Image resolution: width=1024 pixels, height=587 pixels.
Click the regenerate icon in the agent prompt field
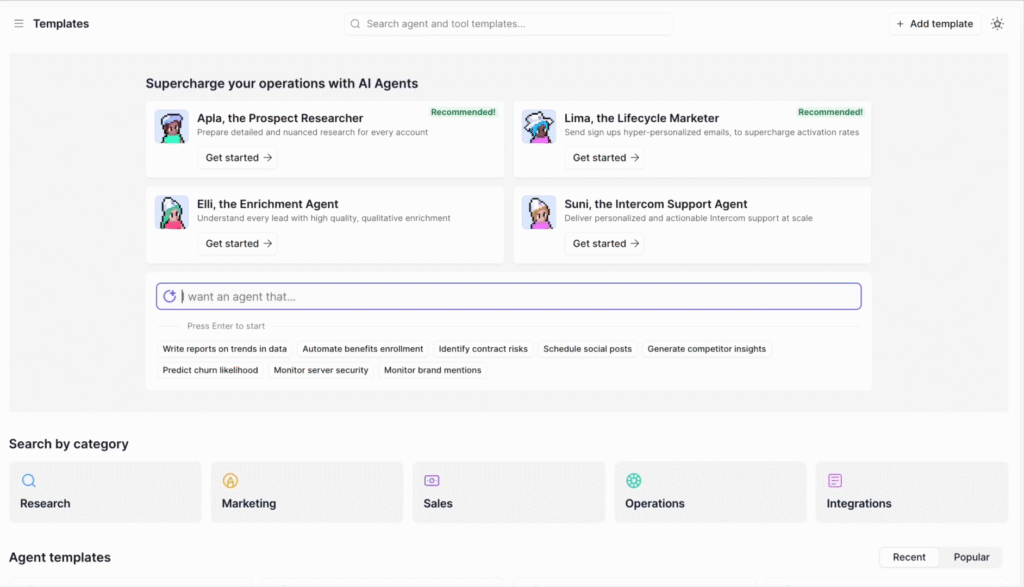pyautogui.click(x=168, y=295)
